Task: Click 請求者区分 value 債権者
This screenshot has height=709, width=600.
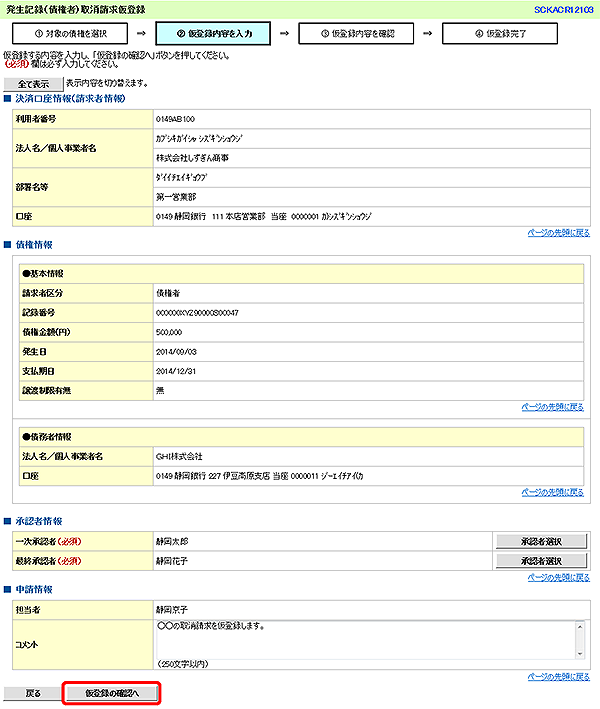Action: 168,293
